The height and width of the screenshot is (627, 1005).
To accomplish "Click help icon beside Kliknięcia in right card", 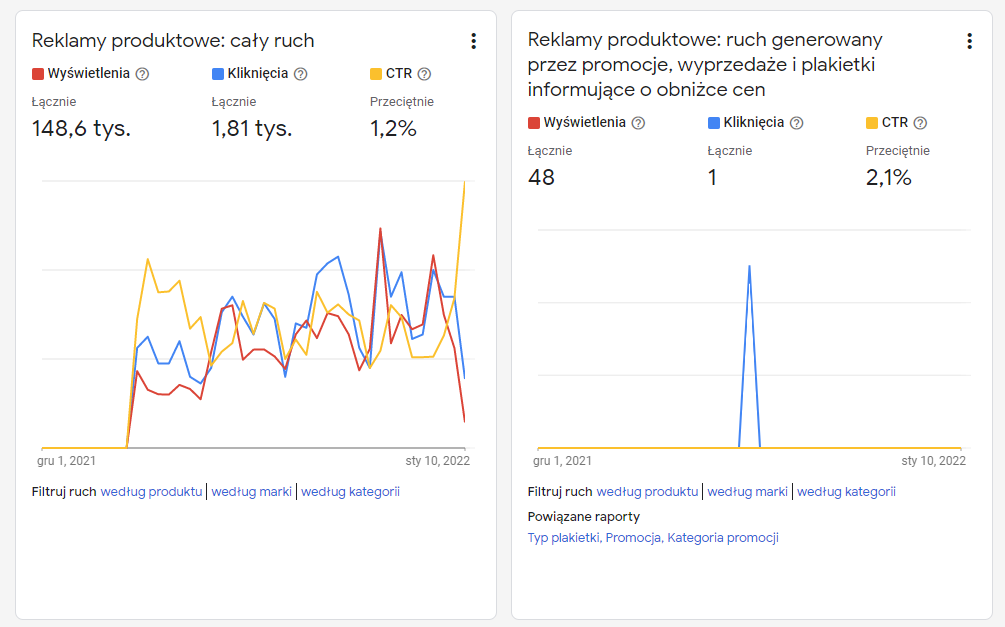I will 797,123.
